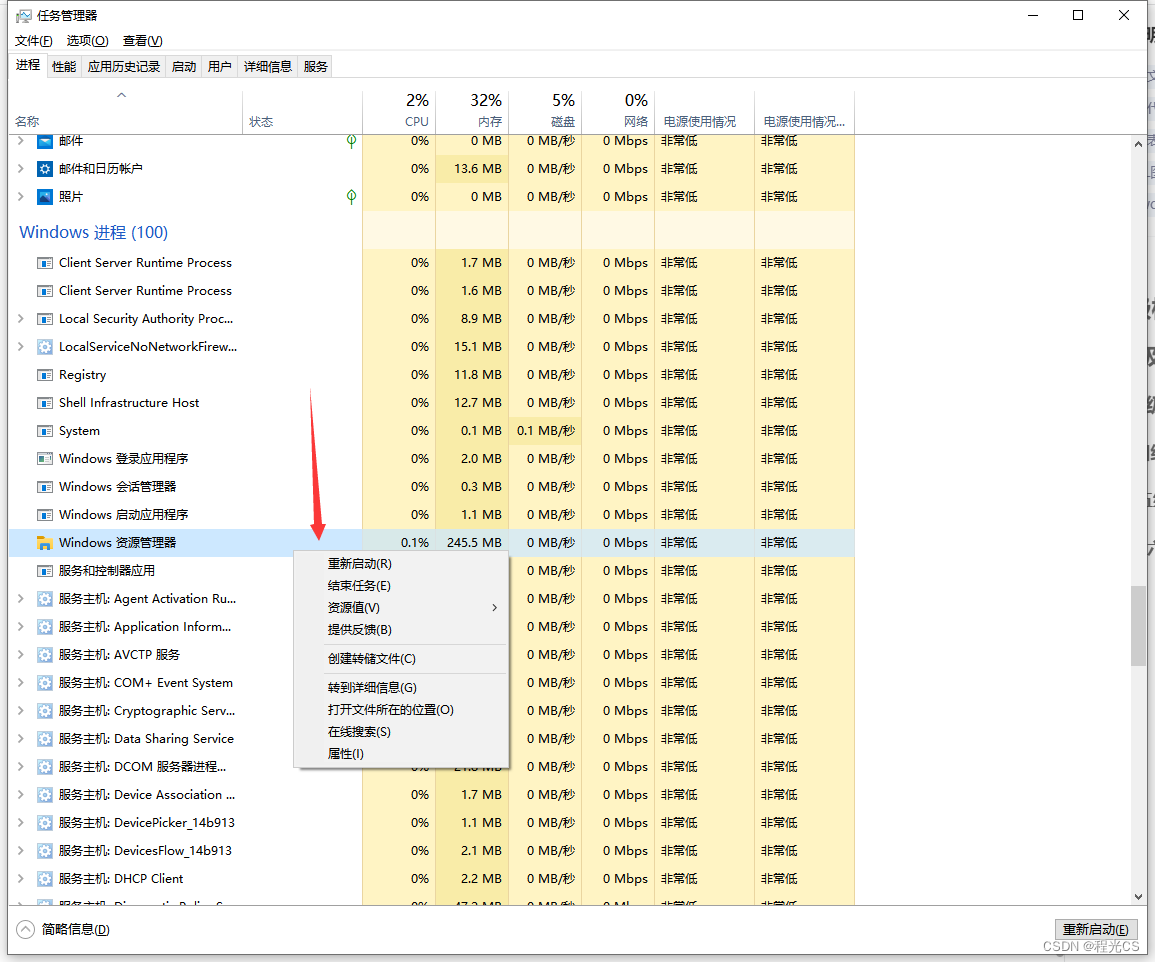Click the Registry process icon
This screenshot has height=962, width=1155.
tap(45, 375)
